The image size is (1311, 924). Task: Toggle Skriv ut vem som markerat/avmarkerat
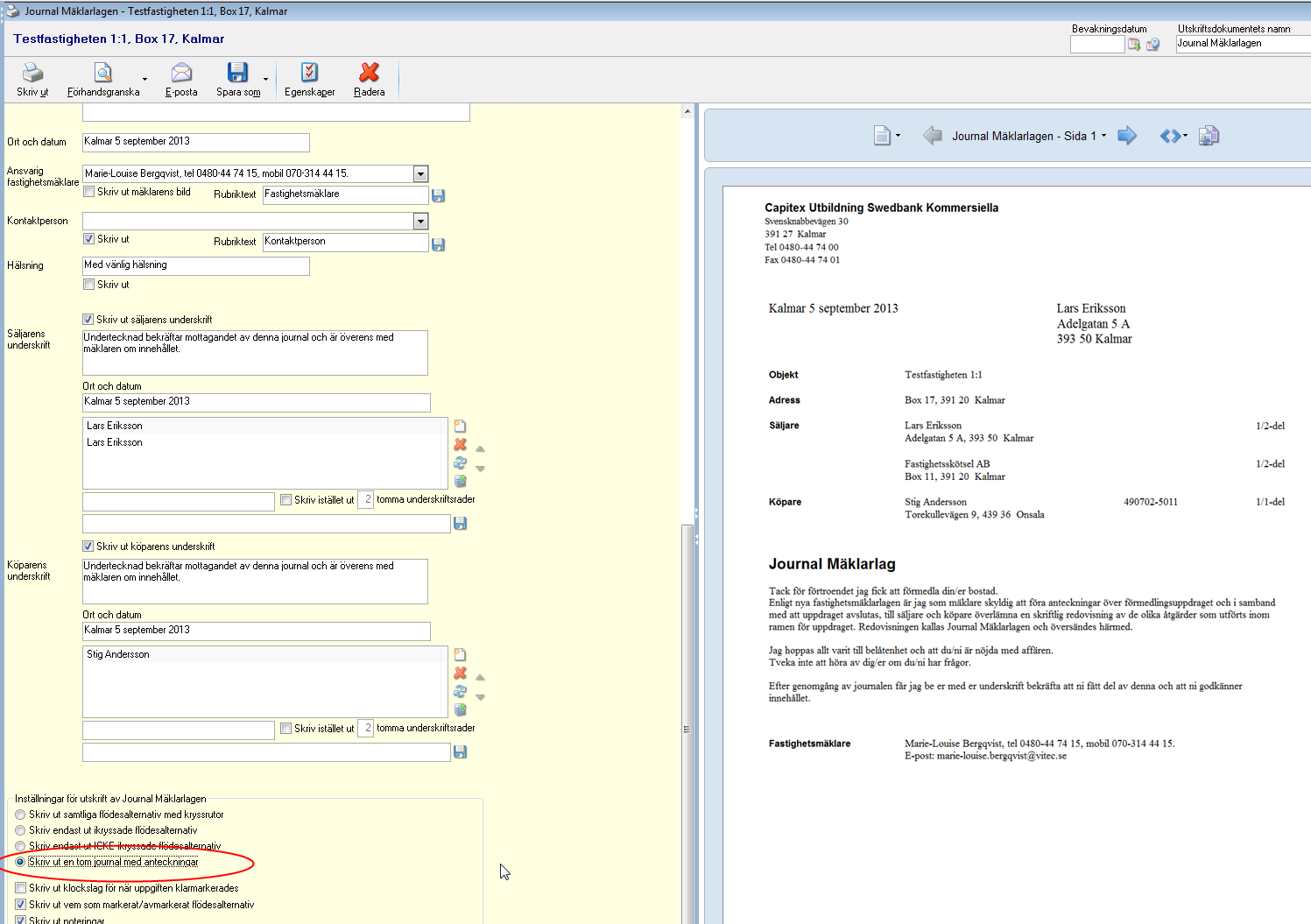click(x=20, y=905)
